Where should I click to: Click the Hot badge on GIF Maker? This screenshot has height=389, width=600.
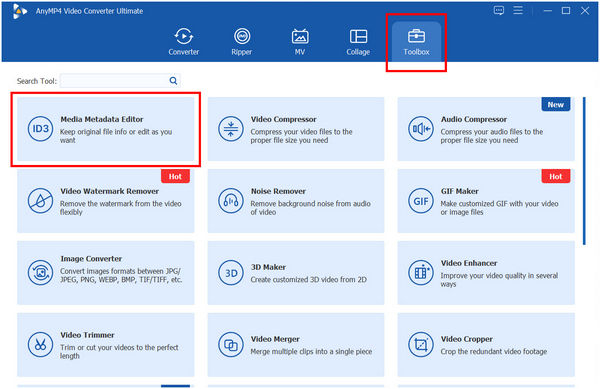click(x=556, y=176)
